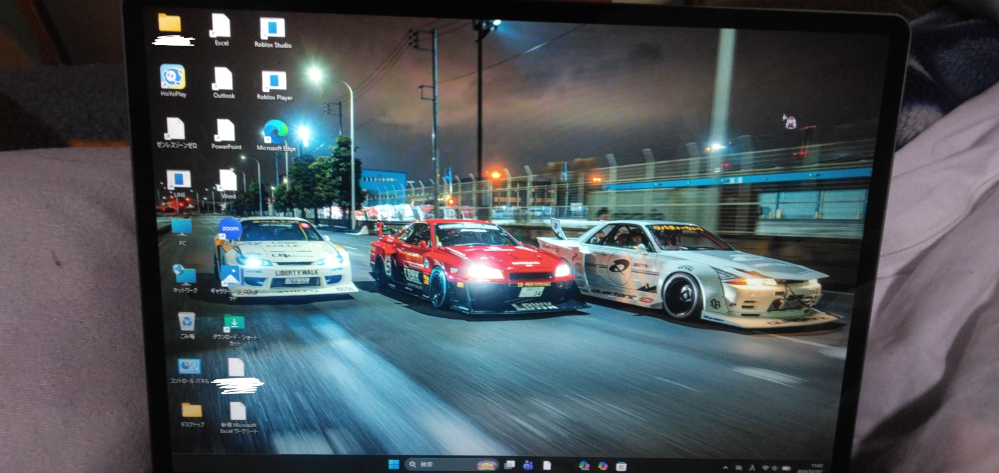Open the Outlook desktop shortcut
This screenshot has height=473, width=999.
(223, 83)
